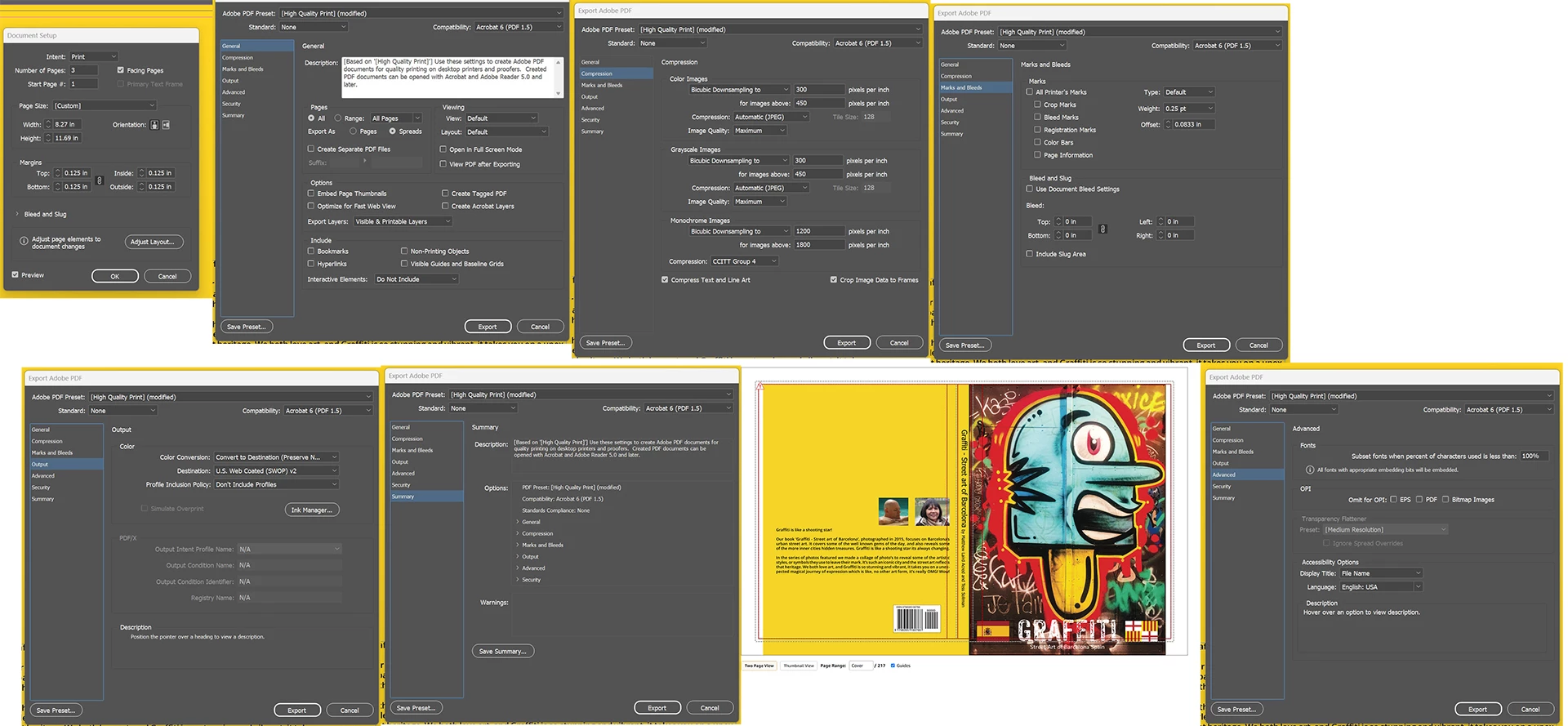
Task: Toggle Compress Text and Line Art
Action: pos(665,279)
